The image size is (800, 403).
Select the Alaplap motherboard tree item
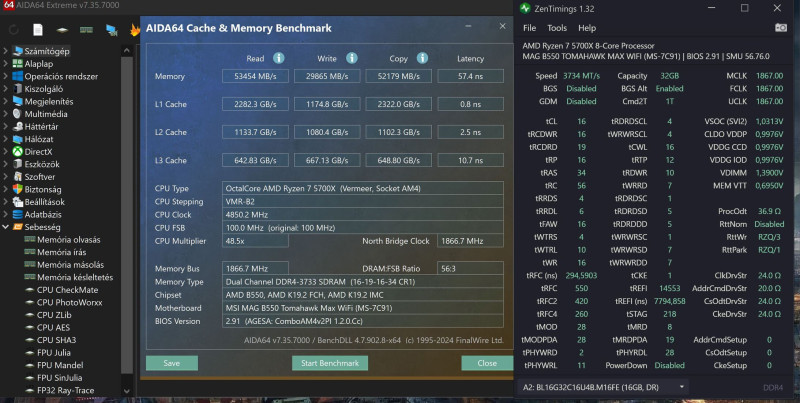coord(39,64)
